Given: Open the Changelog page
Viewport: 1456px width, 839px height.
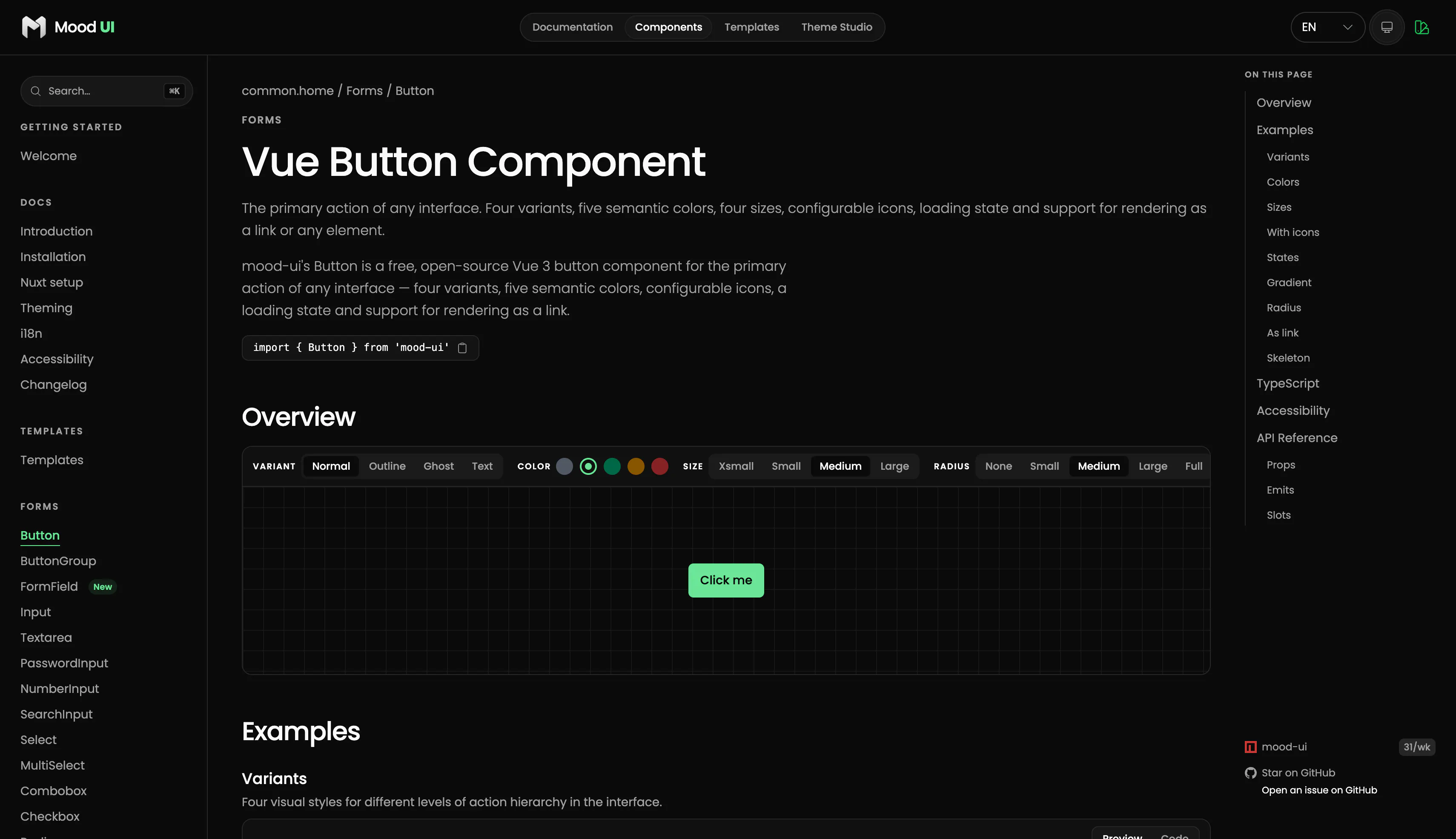Looking at the screenshot, I should pos(54,385).
